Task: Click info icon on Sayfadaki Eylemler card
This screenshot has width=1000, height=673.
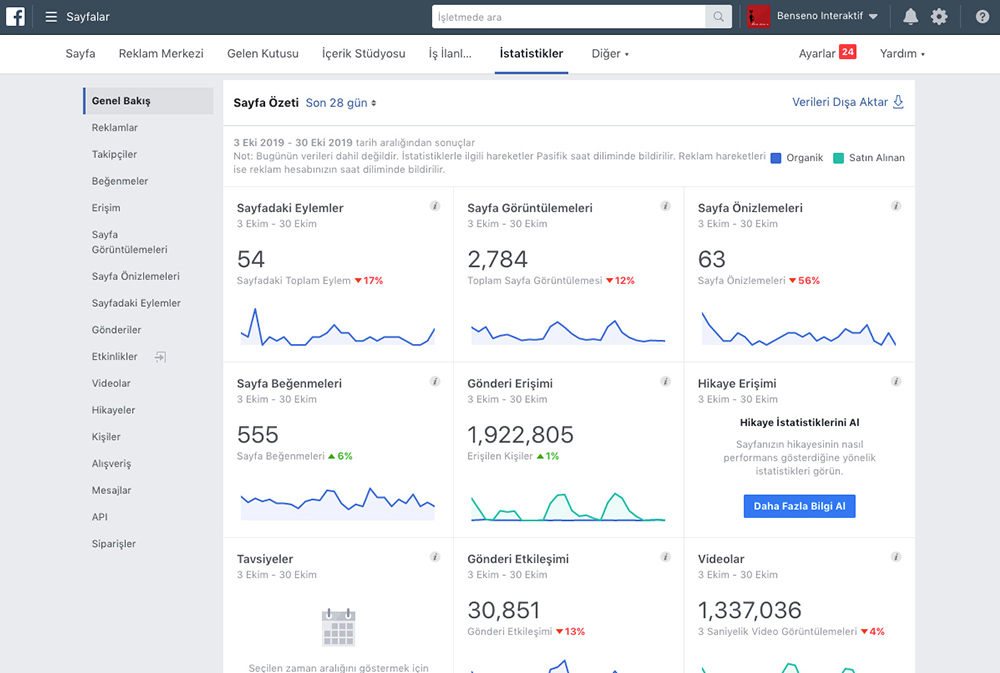Action: click(434, 205)
